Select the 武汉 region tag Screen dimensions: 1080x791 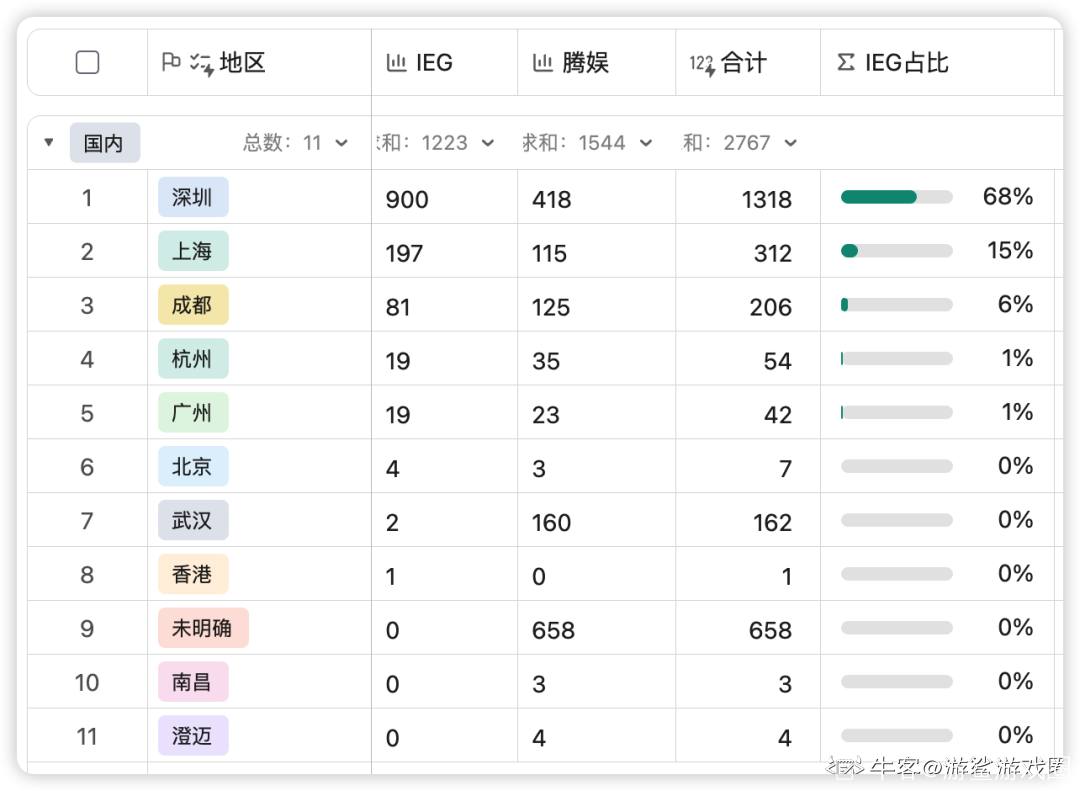[x=193, y=520]
